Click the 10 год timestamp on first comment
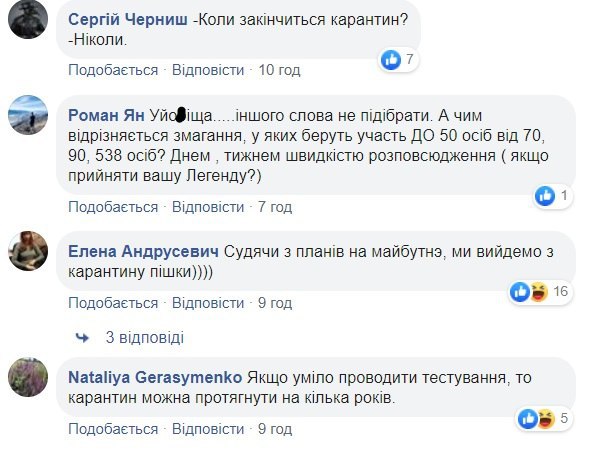 point(280,70)
